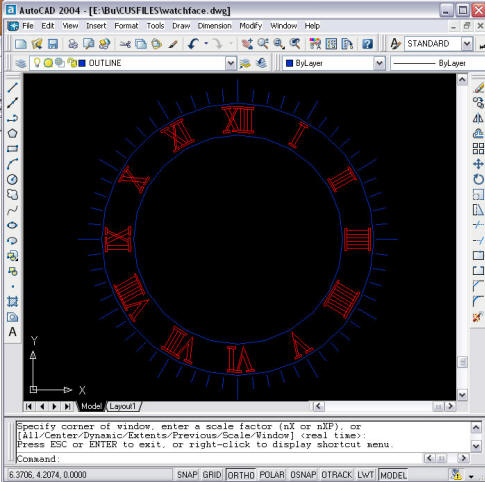Select the Polygon tool
This screenshot has width=485, height=482.
12,134
